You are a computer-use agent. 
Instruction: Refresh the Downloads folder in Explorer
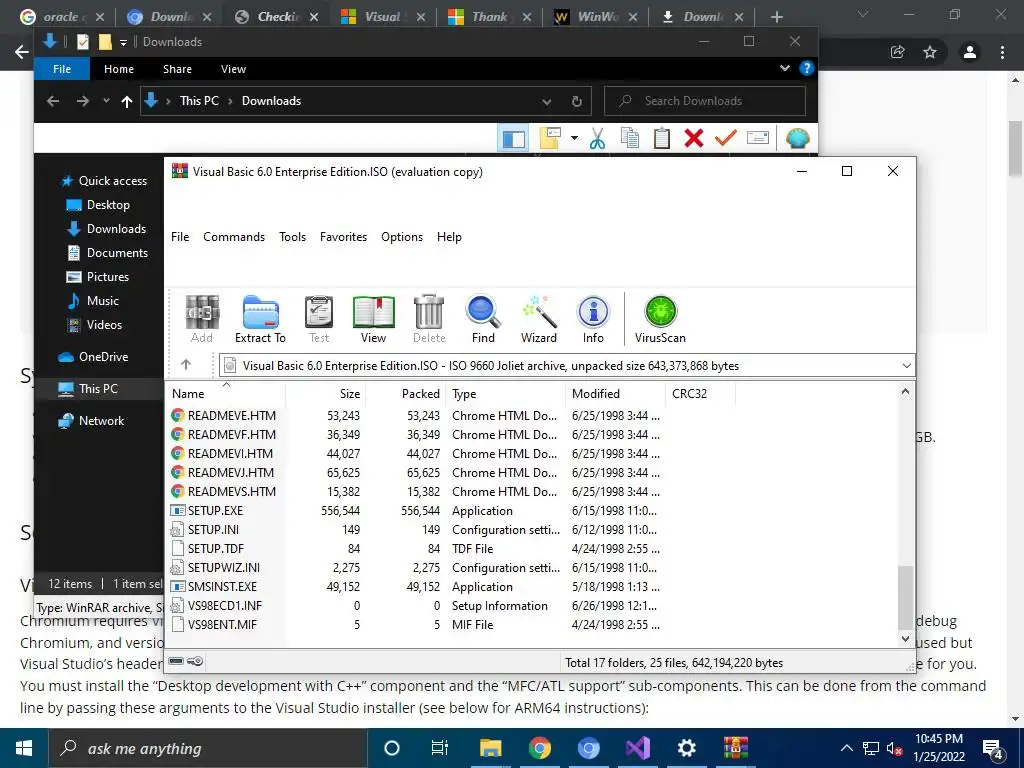point(577,101)
